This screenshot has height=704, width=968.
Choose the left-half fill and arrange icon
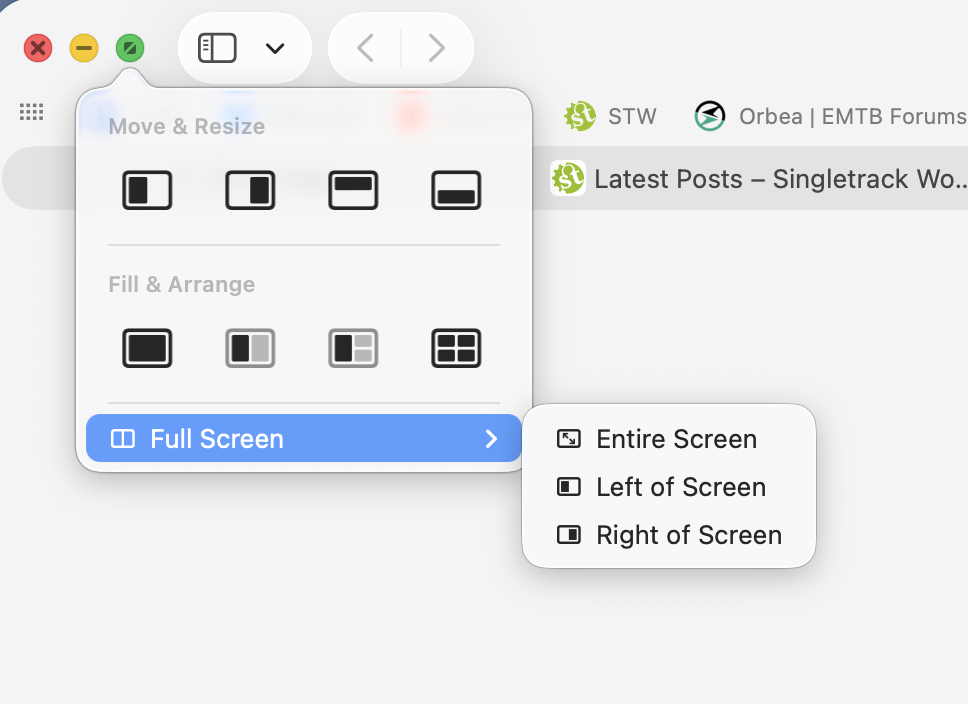point(250,348)
